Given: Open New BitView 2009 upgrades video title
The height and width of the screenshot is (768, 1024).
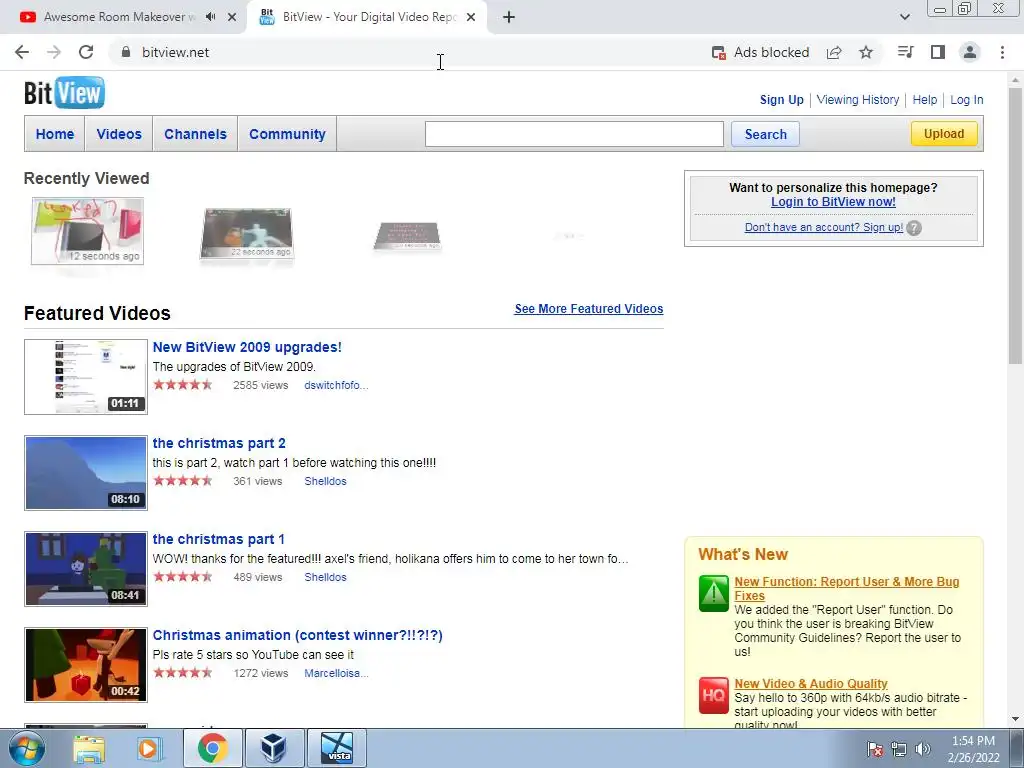Looking at the screenshot, I should 247,347.
